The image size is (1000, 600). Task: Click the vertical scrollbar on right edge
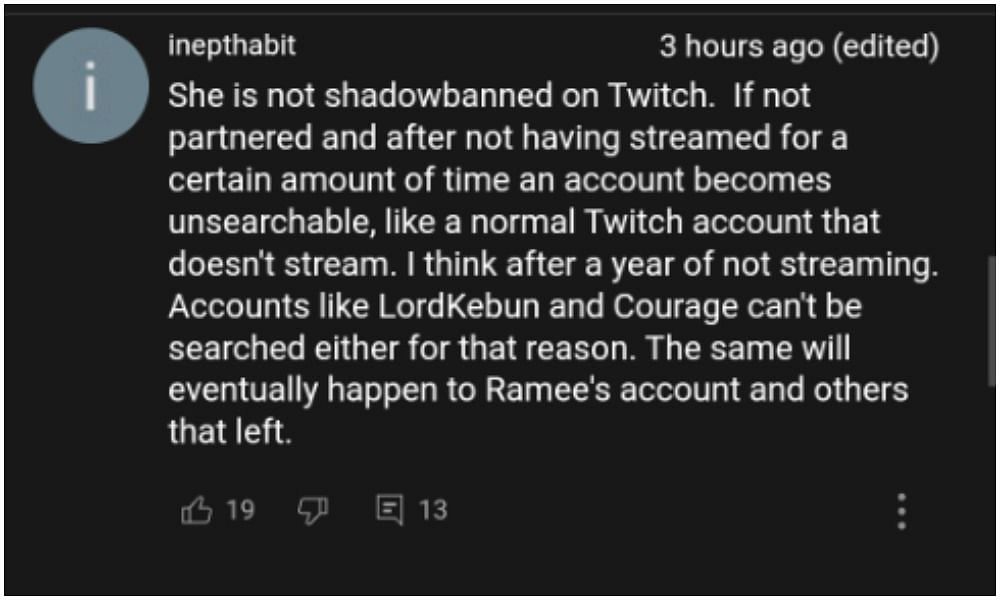tap(990, 320)
